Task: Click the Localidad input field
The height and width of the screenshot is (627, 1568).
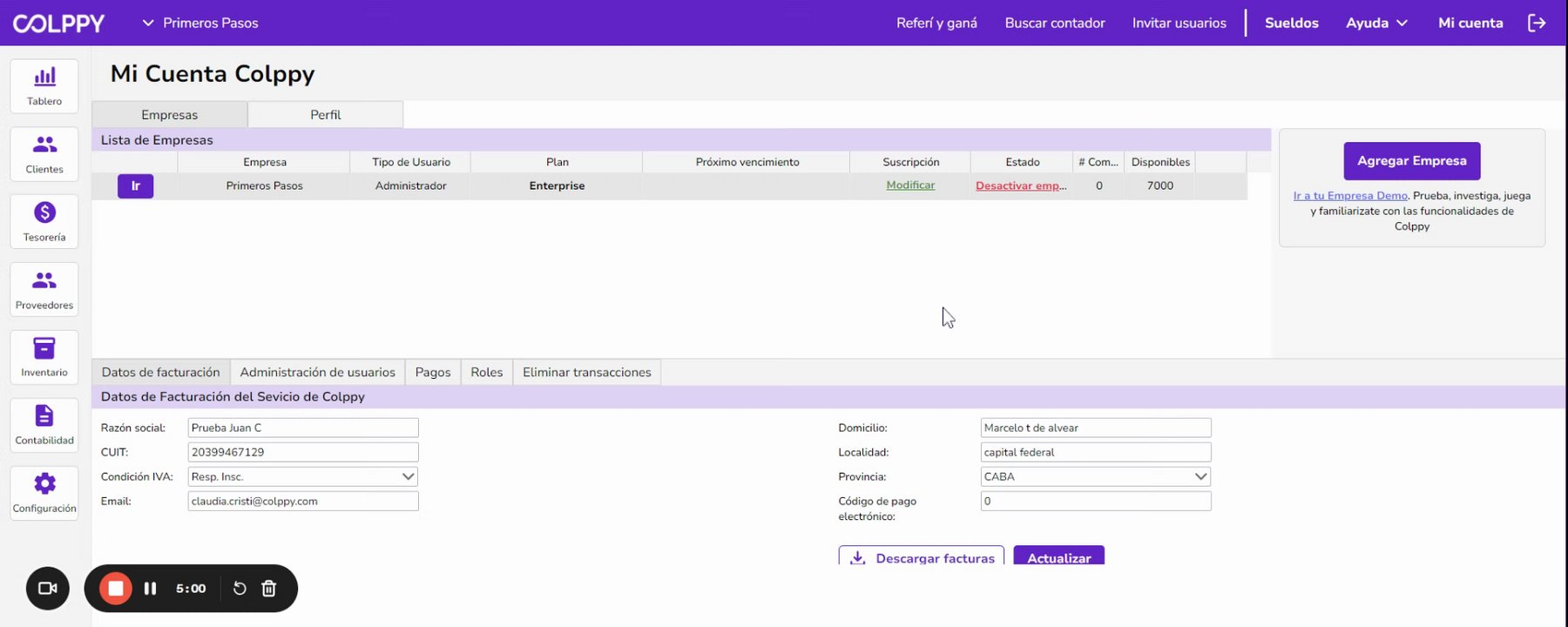Action: pos(1096,452)
